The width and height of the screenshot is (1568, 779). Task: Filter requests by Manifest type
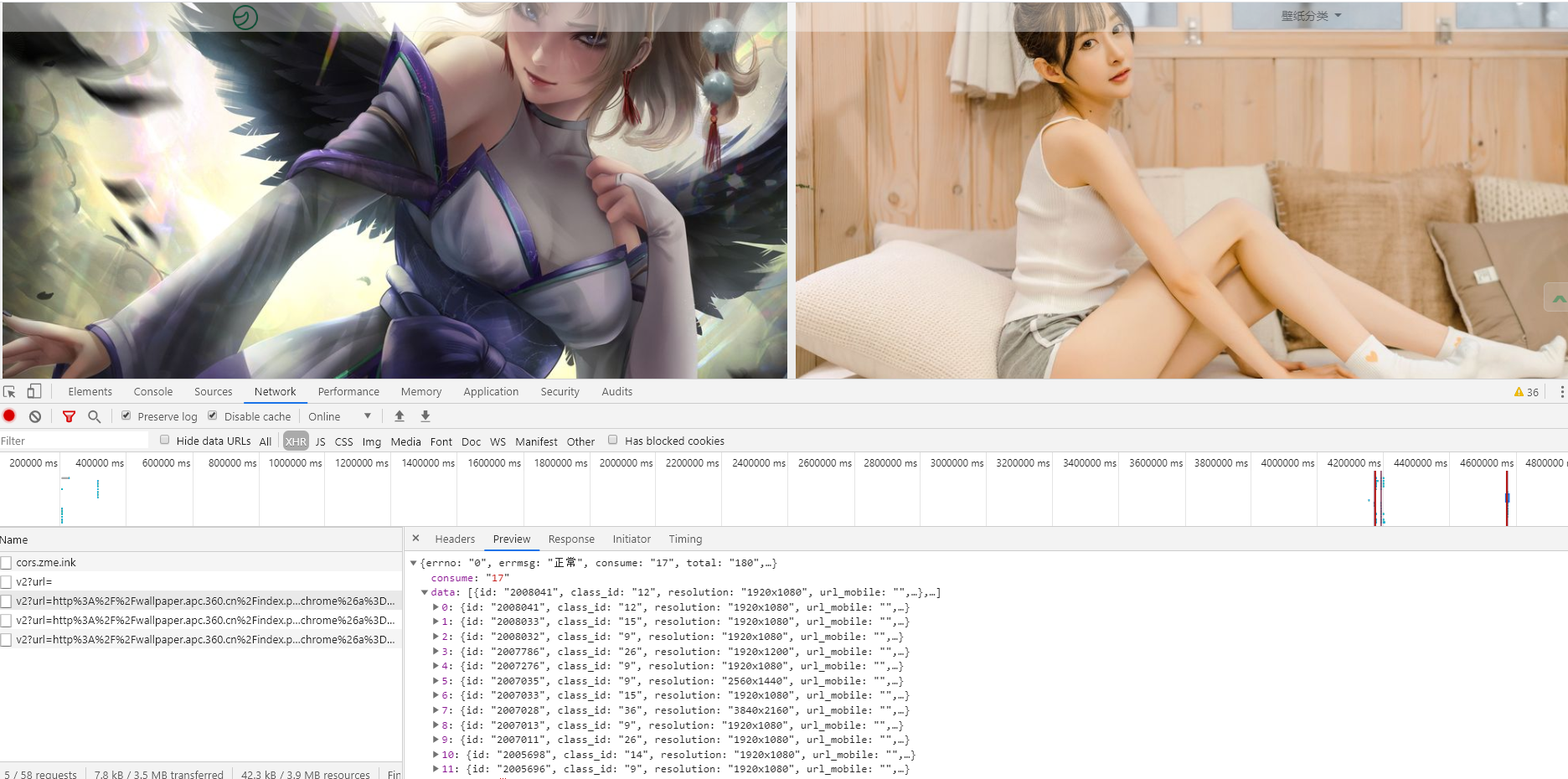click(x=536, y=441)
